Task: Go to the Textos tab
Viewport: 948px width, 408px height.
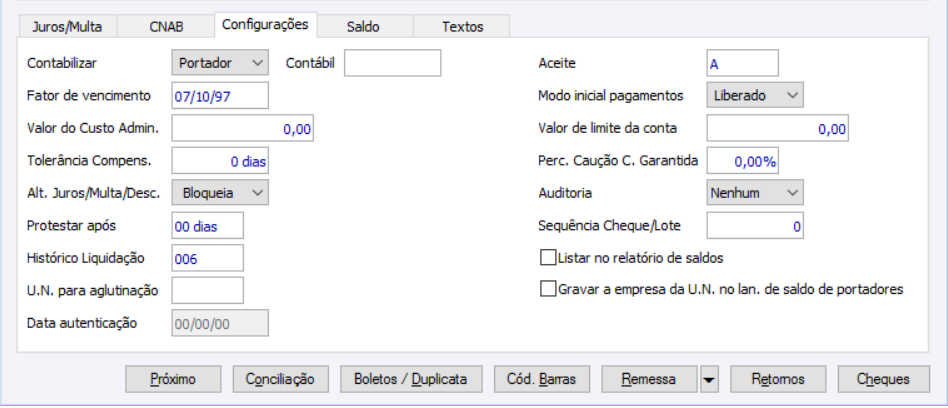Action: coord(461,26)
